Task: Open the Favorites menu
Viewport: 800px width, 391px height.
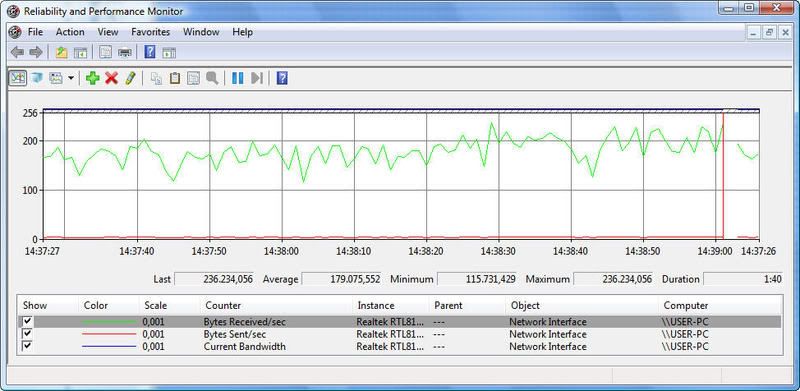Action: point(151,32)
